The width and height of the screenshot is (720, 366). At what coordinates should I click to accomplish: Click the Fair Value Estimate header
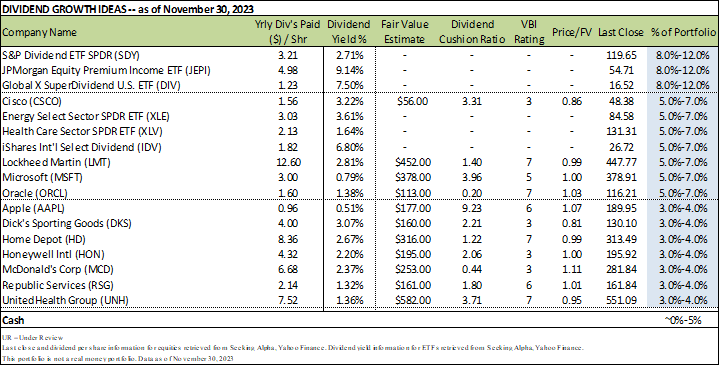tap(404, 32)
